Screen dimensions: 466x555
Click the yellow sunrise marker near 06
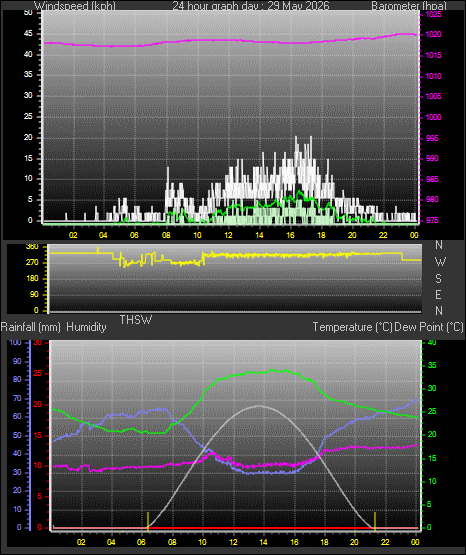pyautogui.click(x=148, y=521)
